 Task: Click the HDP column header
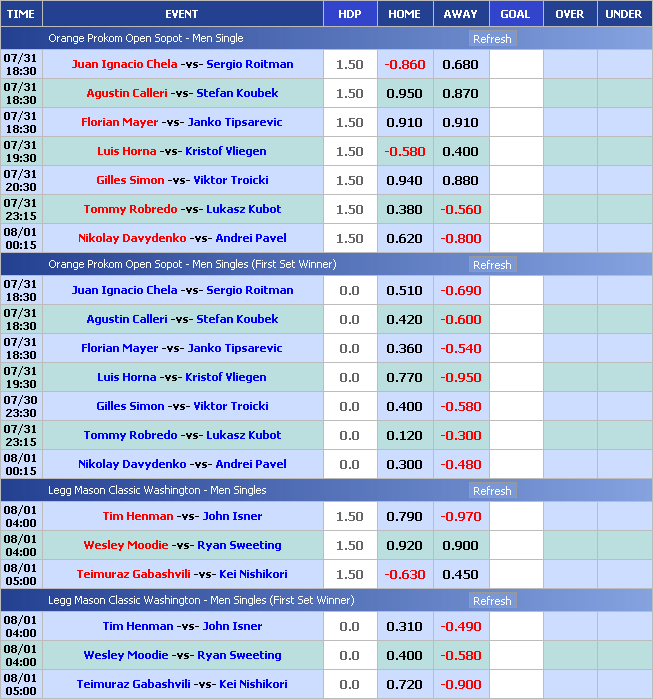(x=350, y=14)
